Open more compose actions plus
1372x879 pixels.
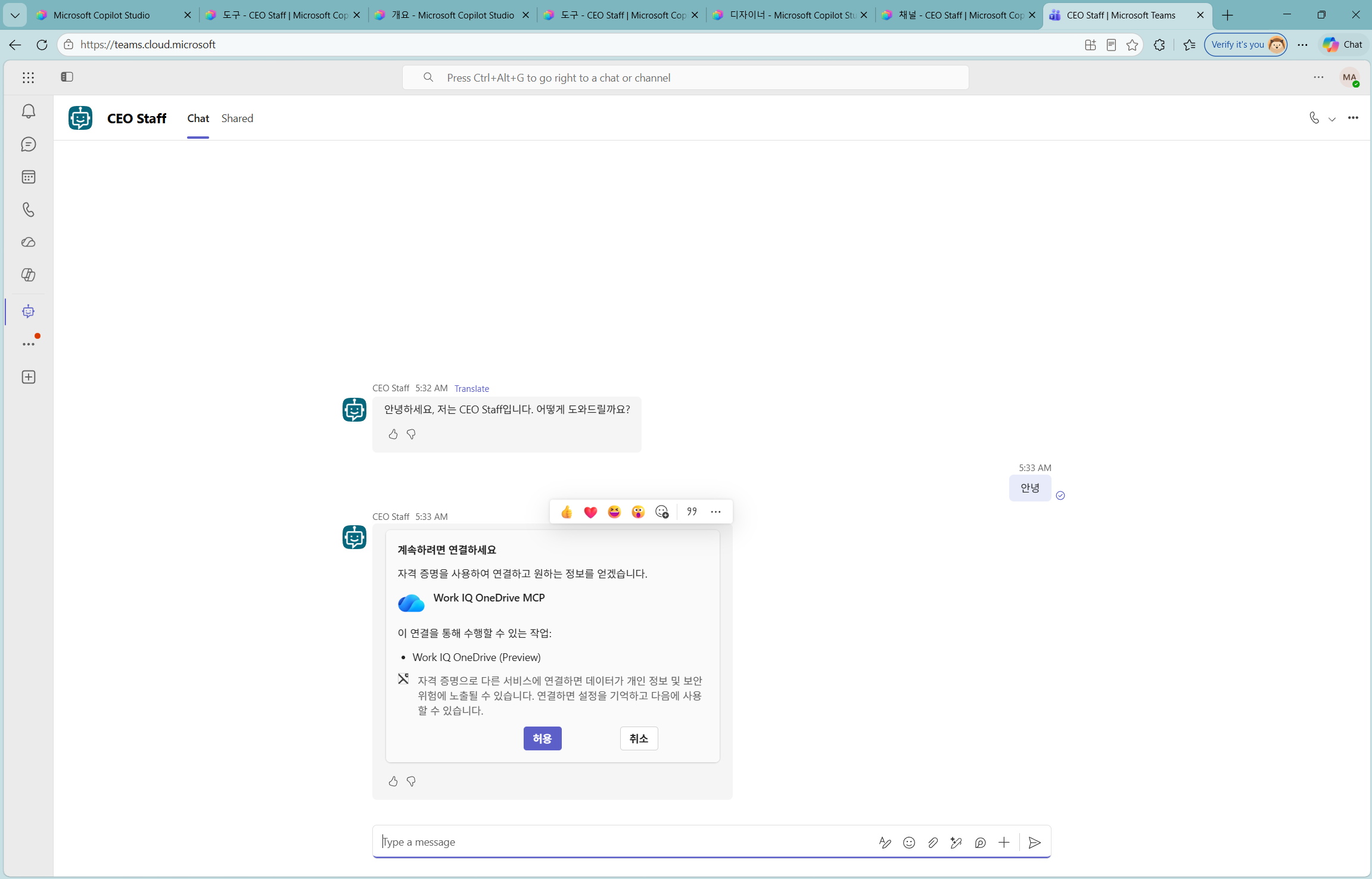pos(1004,843)
